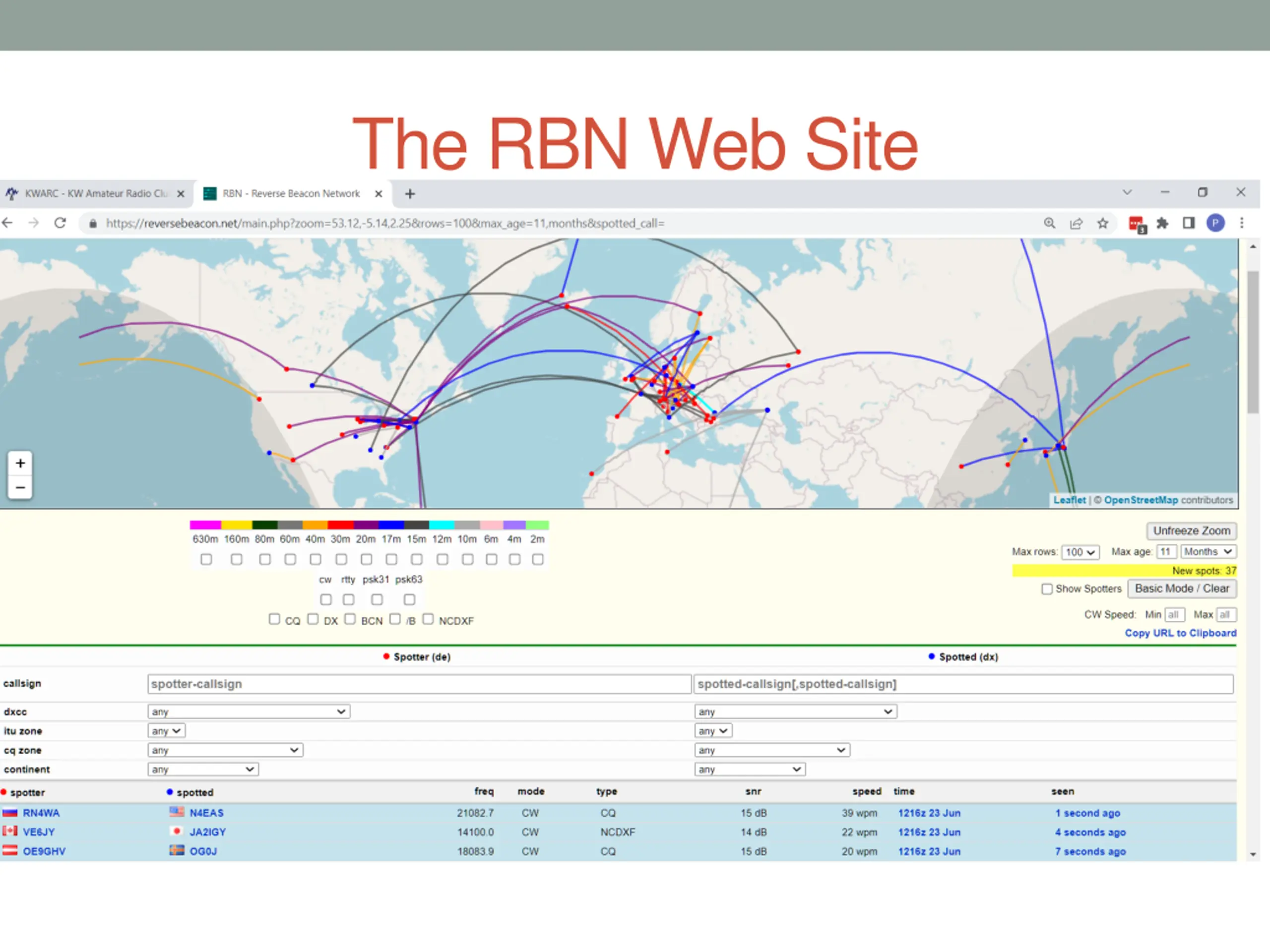The height and width of the screenshot is (952, 1270).
Task: Open the Leaflet attribution link
Action: [1069, 500]
